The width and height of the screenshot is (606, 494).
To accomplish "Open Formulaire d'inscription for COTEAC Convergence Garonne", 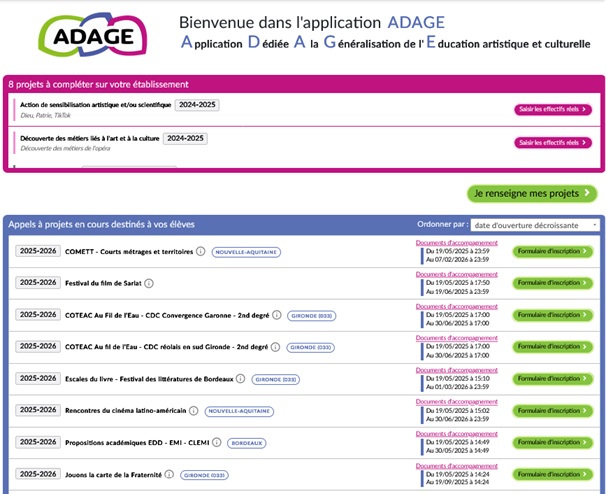I will click(553, 315).
